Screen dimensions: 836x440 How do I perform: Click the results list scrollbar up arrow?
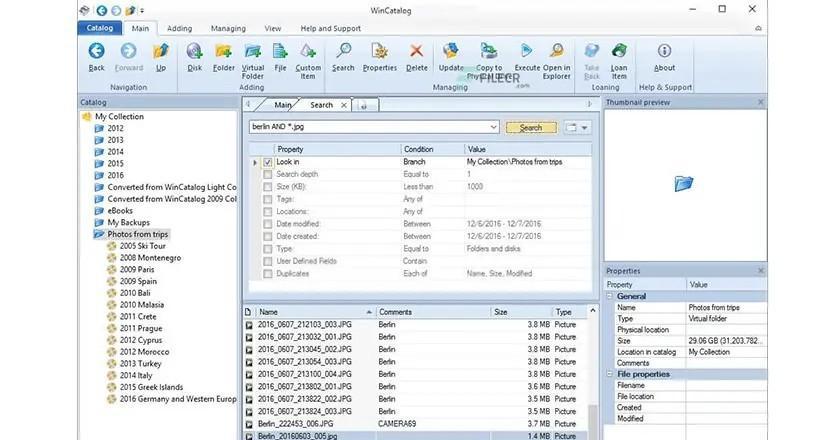(x=593, y=311)
